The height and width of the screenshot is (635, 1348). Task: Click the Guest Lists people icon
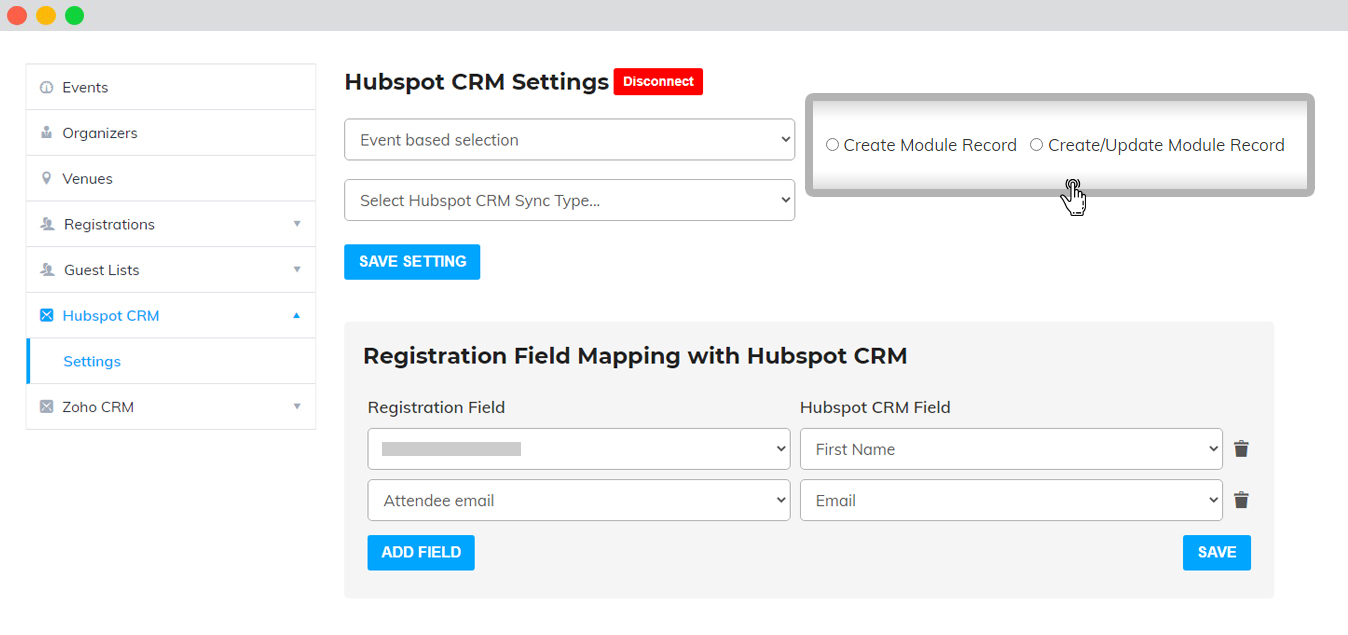tap(47, 270)
